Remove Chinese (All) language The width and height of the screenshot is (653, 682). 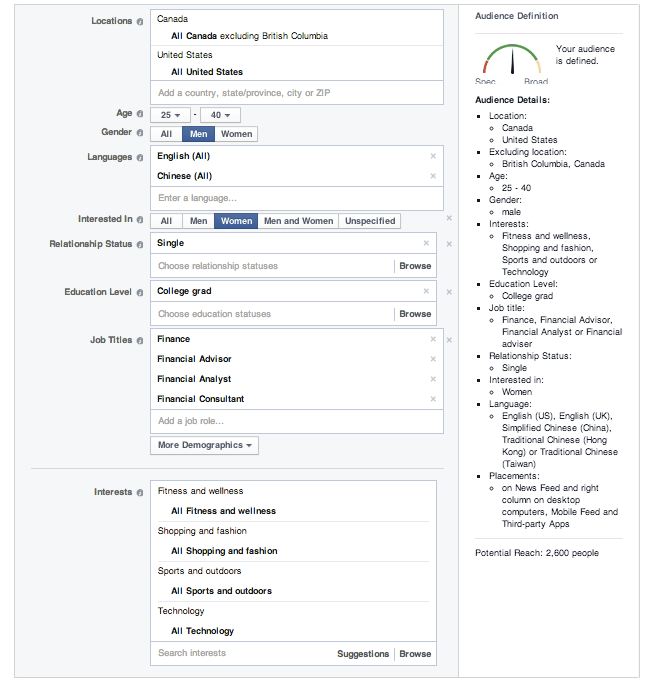pyautogui.click(x=433, y=176)
